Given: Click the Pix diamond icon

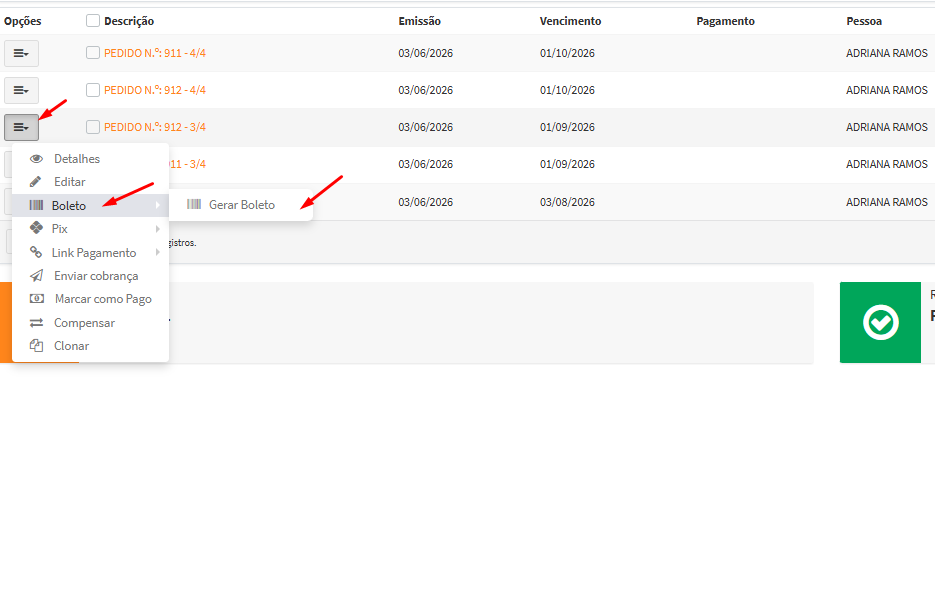Looking at the screenshot, I should (x=36, y=228).
